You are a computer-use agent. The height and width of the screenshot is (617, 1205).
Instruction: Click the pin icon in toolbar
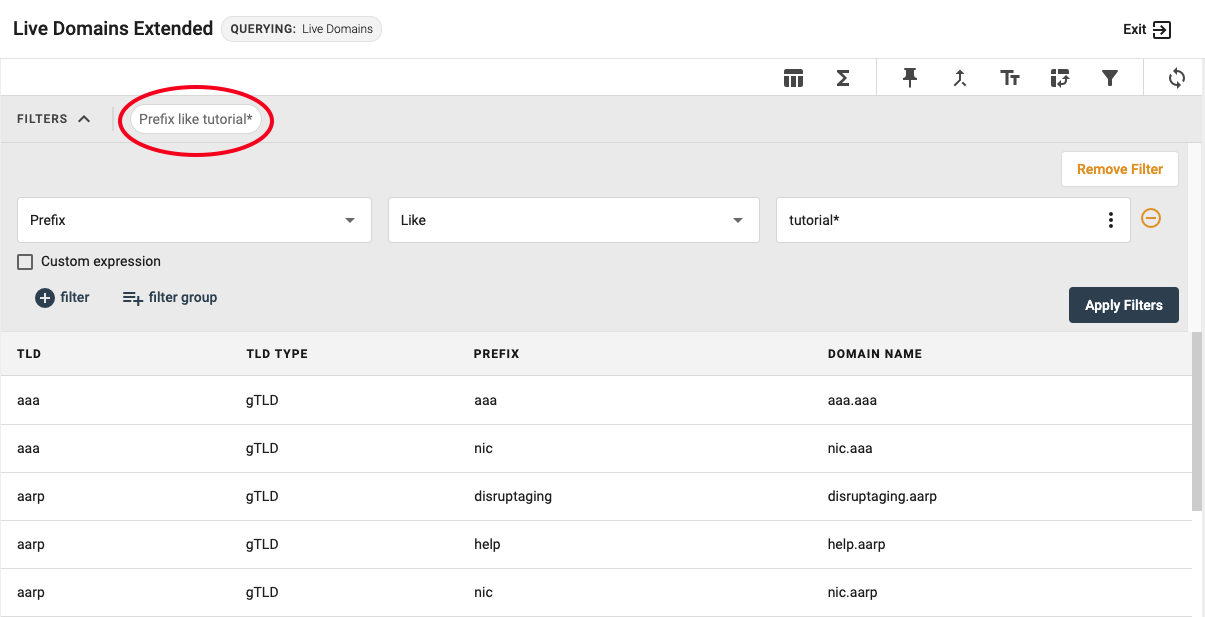click(910, 78)
